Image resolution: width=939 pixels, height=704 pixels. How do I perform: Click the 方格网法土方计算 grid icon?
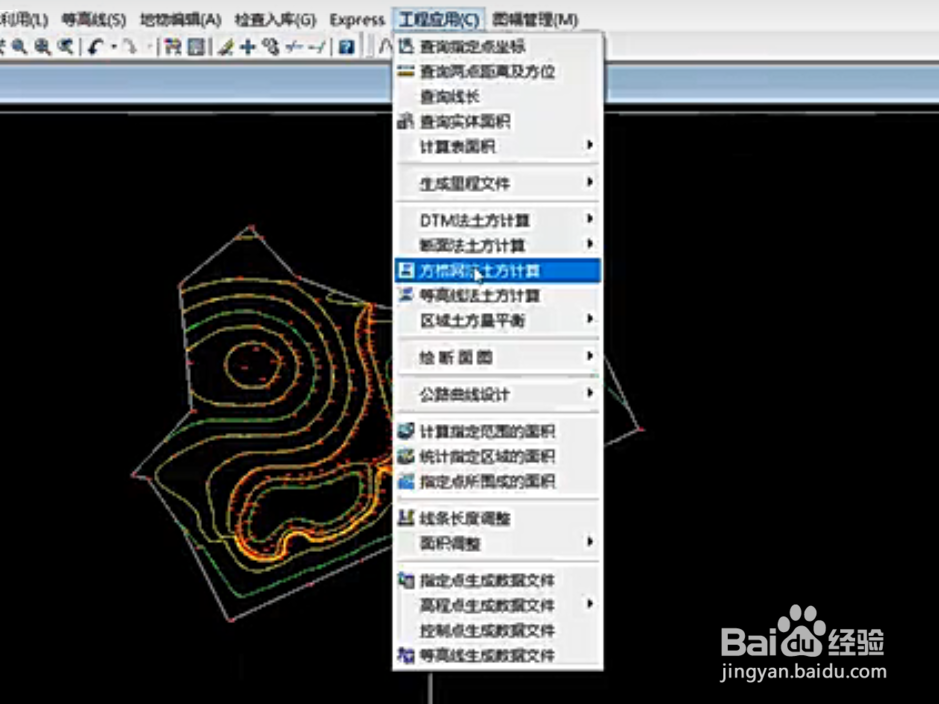tap(408, 270)
